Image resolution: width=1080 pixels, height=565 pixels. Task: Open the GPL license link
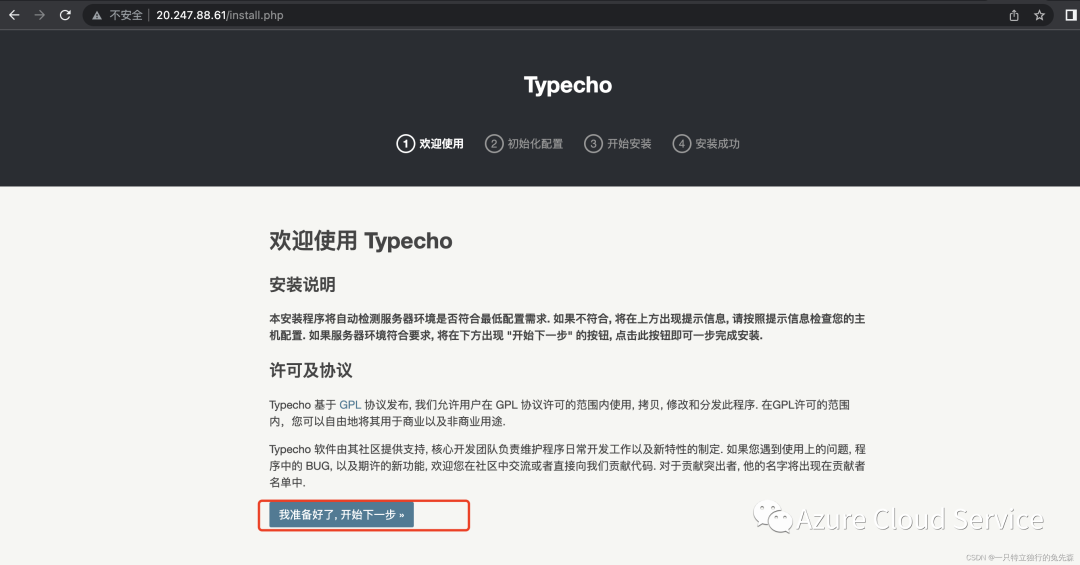(350, 404)
